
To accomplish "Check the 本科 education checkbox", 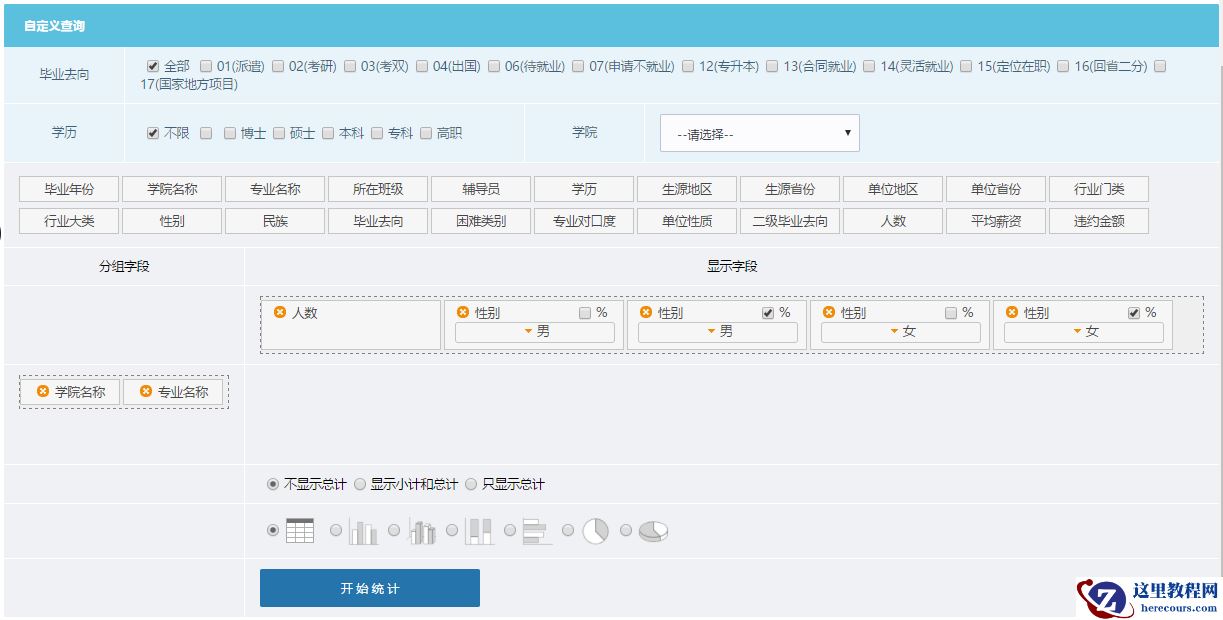I will click(x=328, y=133).
